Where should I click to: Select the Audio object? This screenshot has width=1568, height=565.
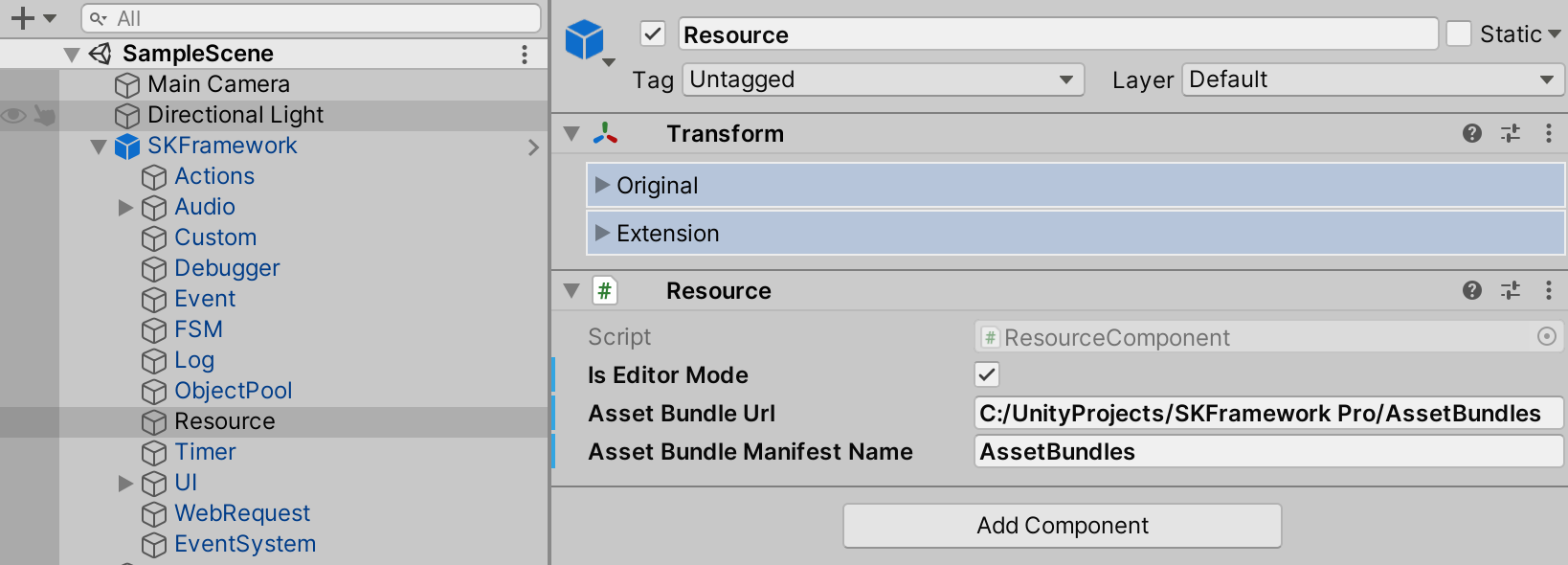tap(205, 207)
